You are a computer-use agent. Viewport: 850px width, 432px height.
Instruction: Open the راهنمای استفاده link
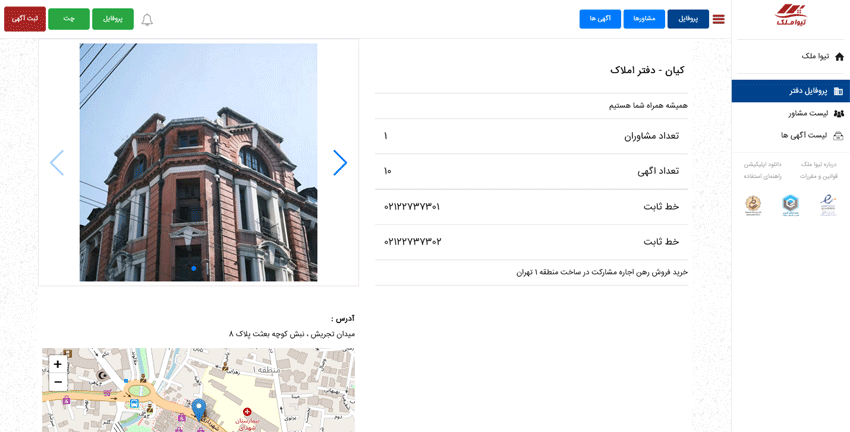click(x=762, y=176)
